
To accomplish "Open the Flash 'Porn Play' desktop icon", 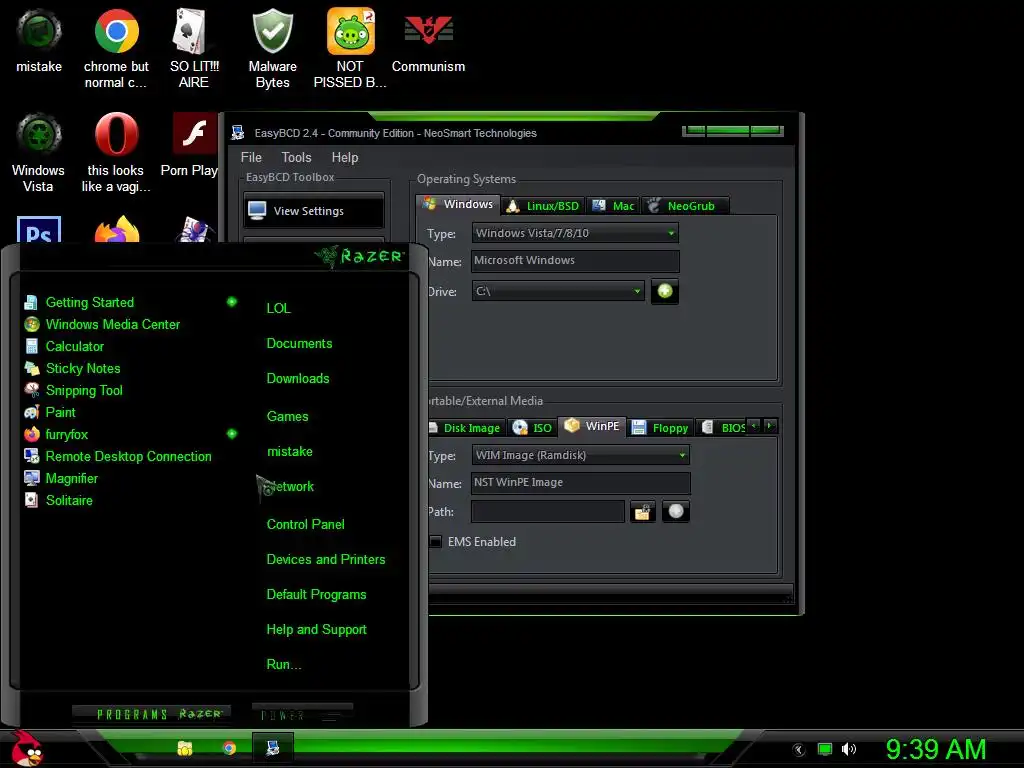I will [x=190, y=144].
